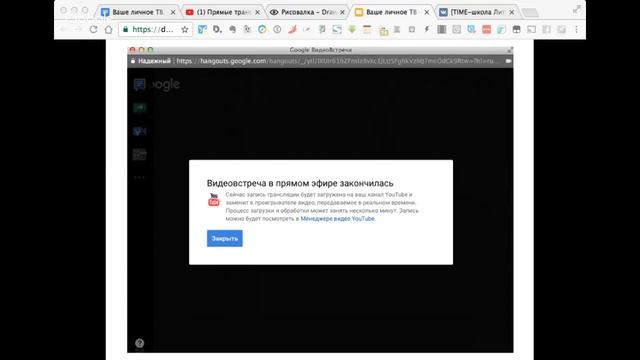Screen dimensions: 640x360
Task: Switch to Рисовалка Draw tab
Action: point(308,12)
